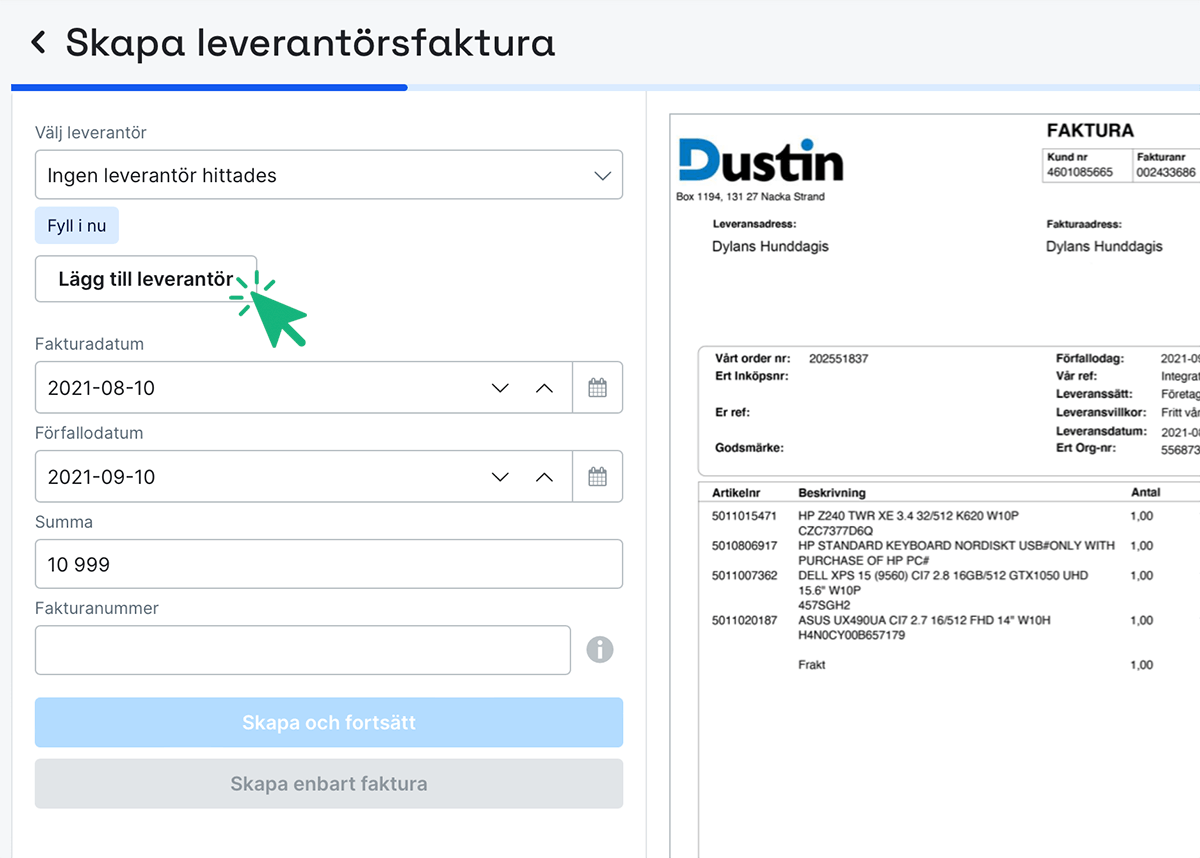Decrease Fakturadatum with the down chevron
Screen dimensions: 1200x858
pyautogui.click(x=500, y=387)
